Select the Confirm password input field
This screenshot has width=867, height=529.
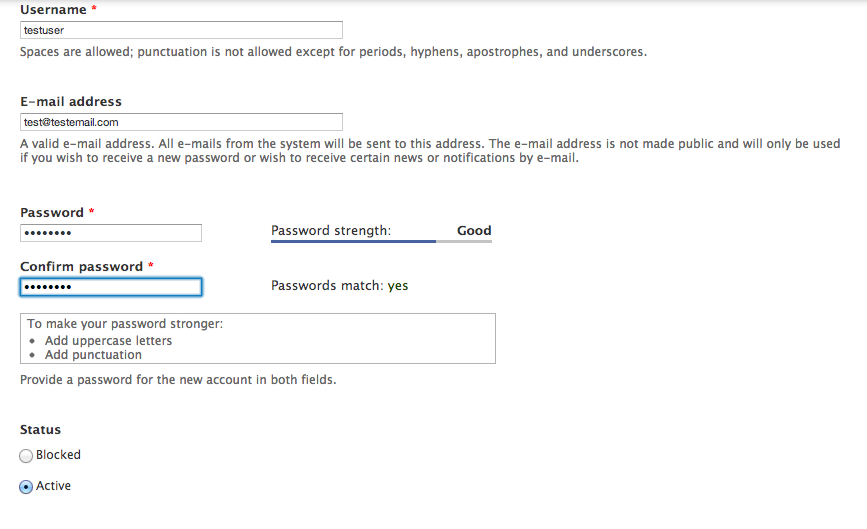pos(111,287)
